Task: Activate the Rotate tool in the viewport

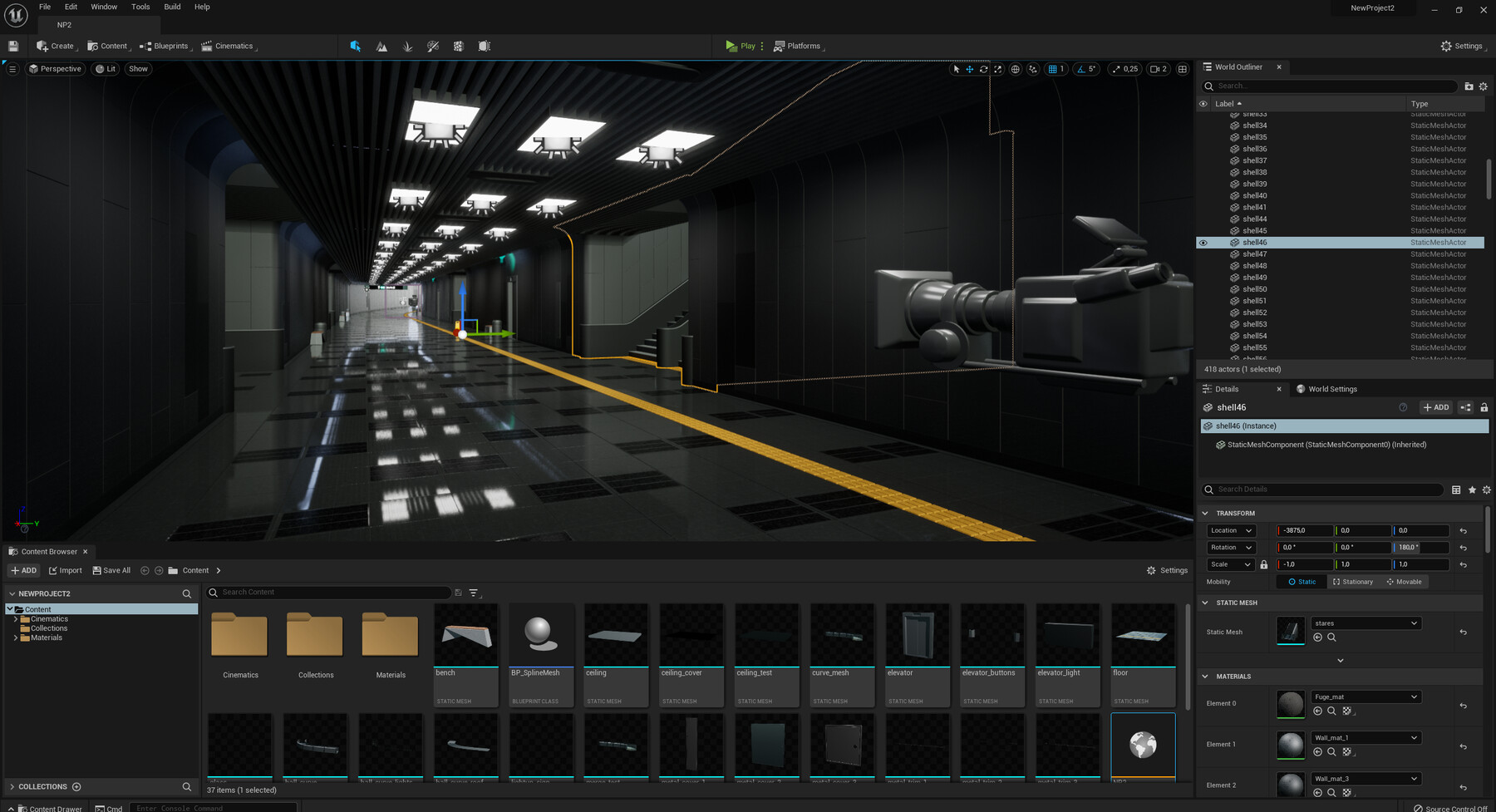Action: [x=984, y=69]
